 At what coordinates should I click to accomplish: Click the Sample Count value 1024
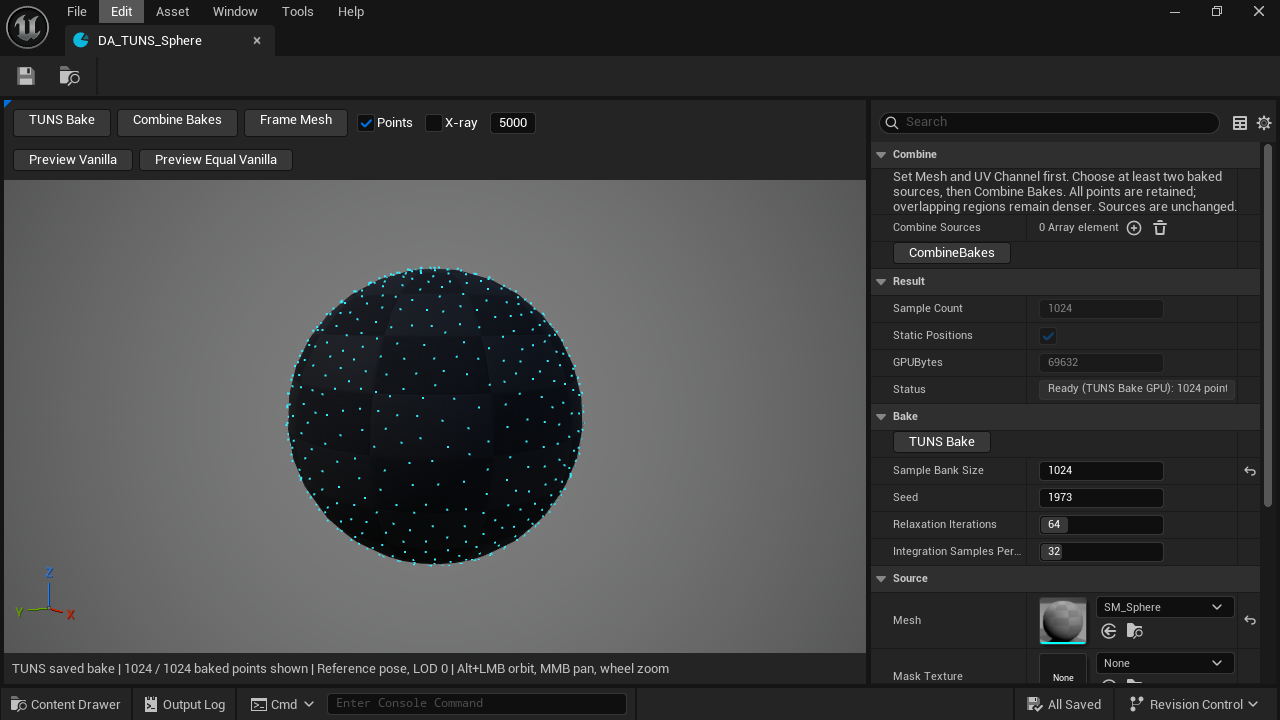point(1101,309)
